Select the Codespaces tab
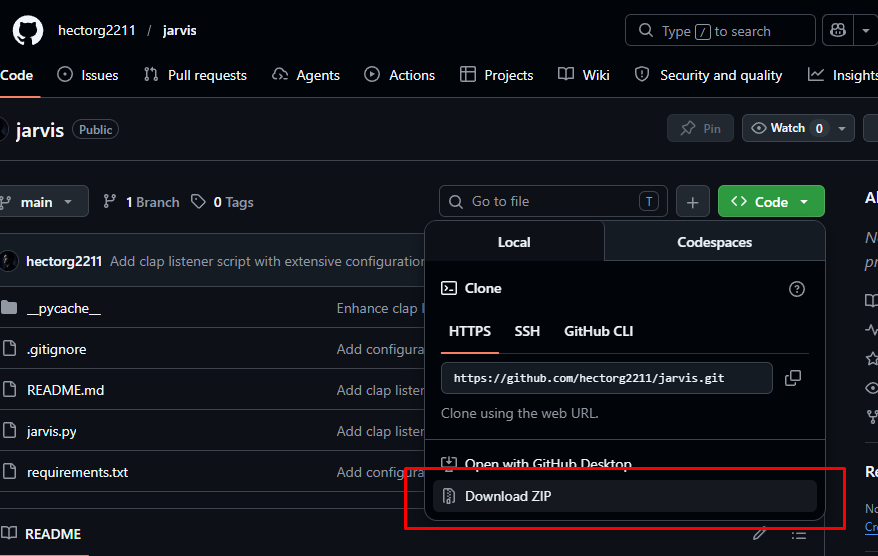 click(714, 242)
